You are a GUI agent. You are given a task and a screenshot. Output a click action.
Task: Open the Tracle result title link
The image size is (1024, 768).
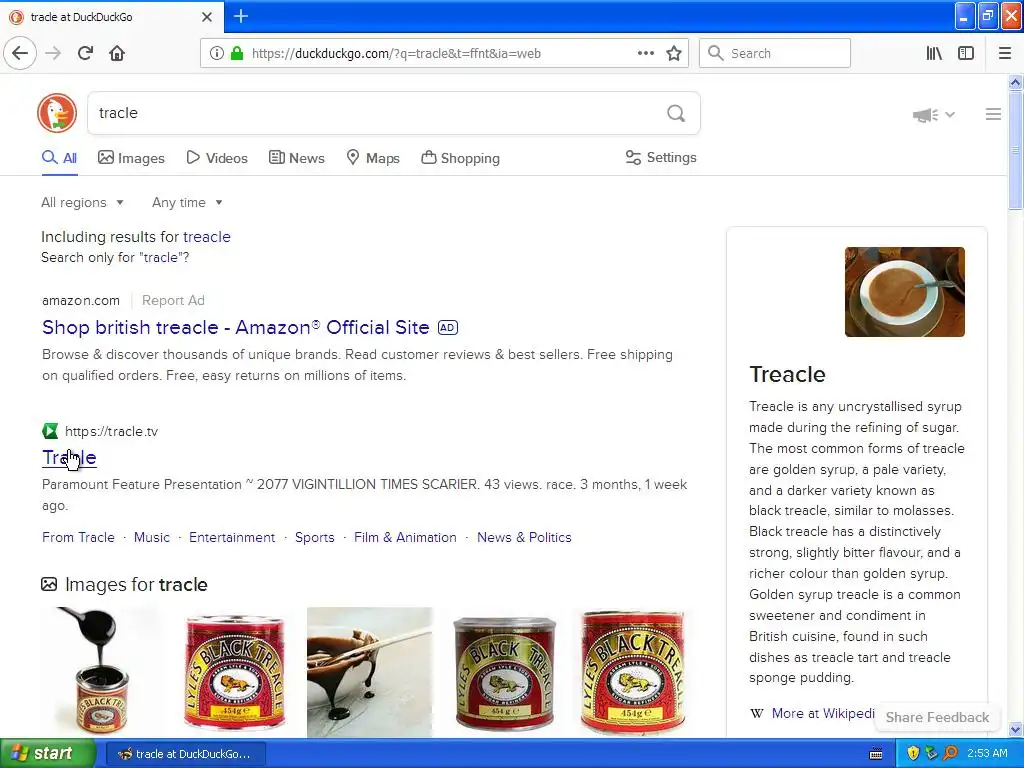(x=69, y=458)
